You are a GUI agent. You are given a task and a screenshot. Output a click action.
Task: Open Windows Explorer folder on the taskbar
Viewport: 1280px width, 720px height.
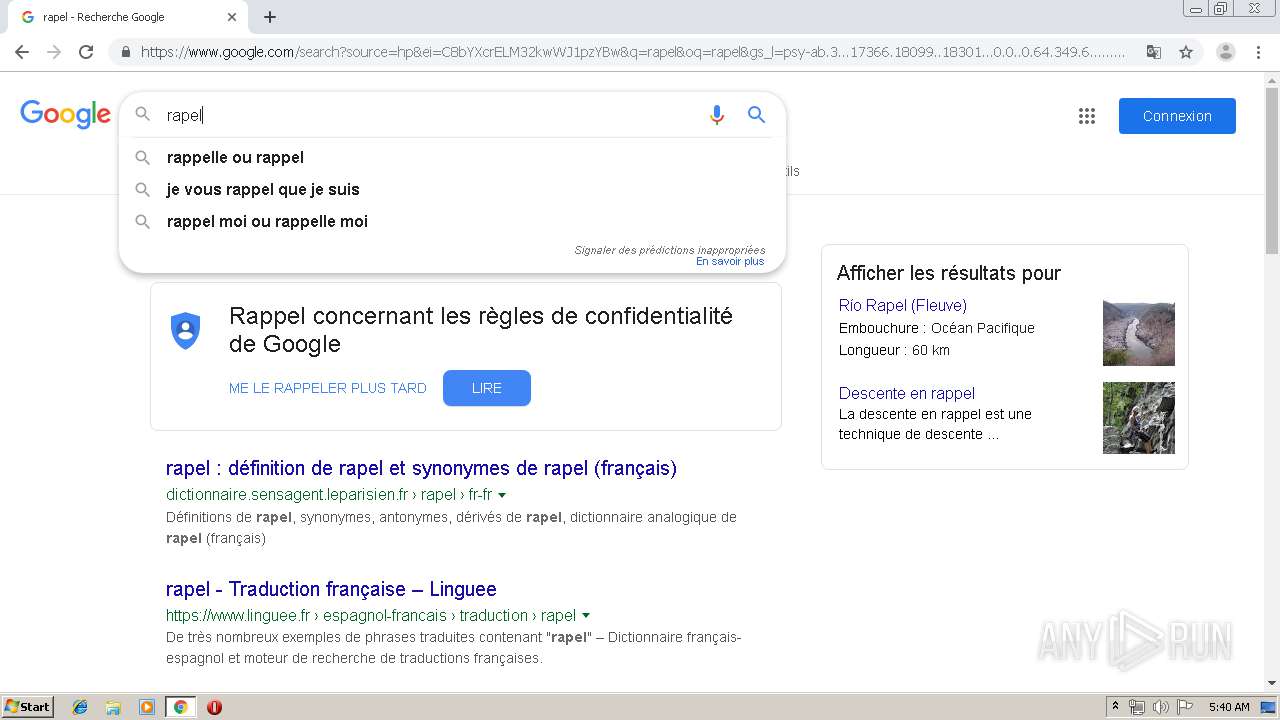click(x=113, y=707)
